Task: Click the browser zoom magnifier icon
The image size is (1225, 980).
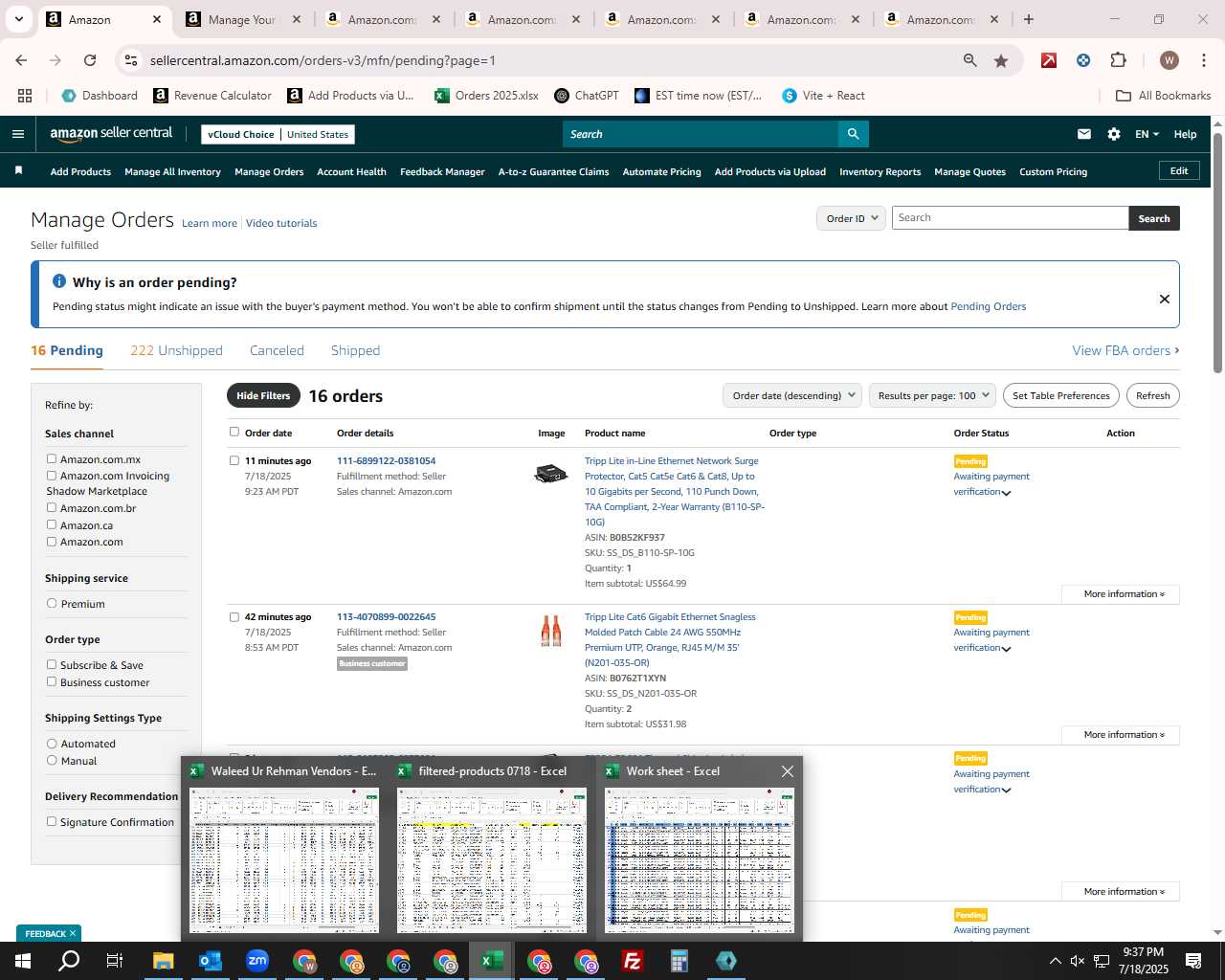Action: (x=970, y=60)
